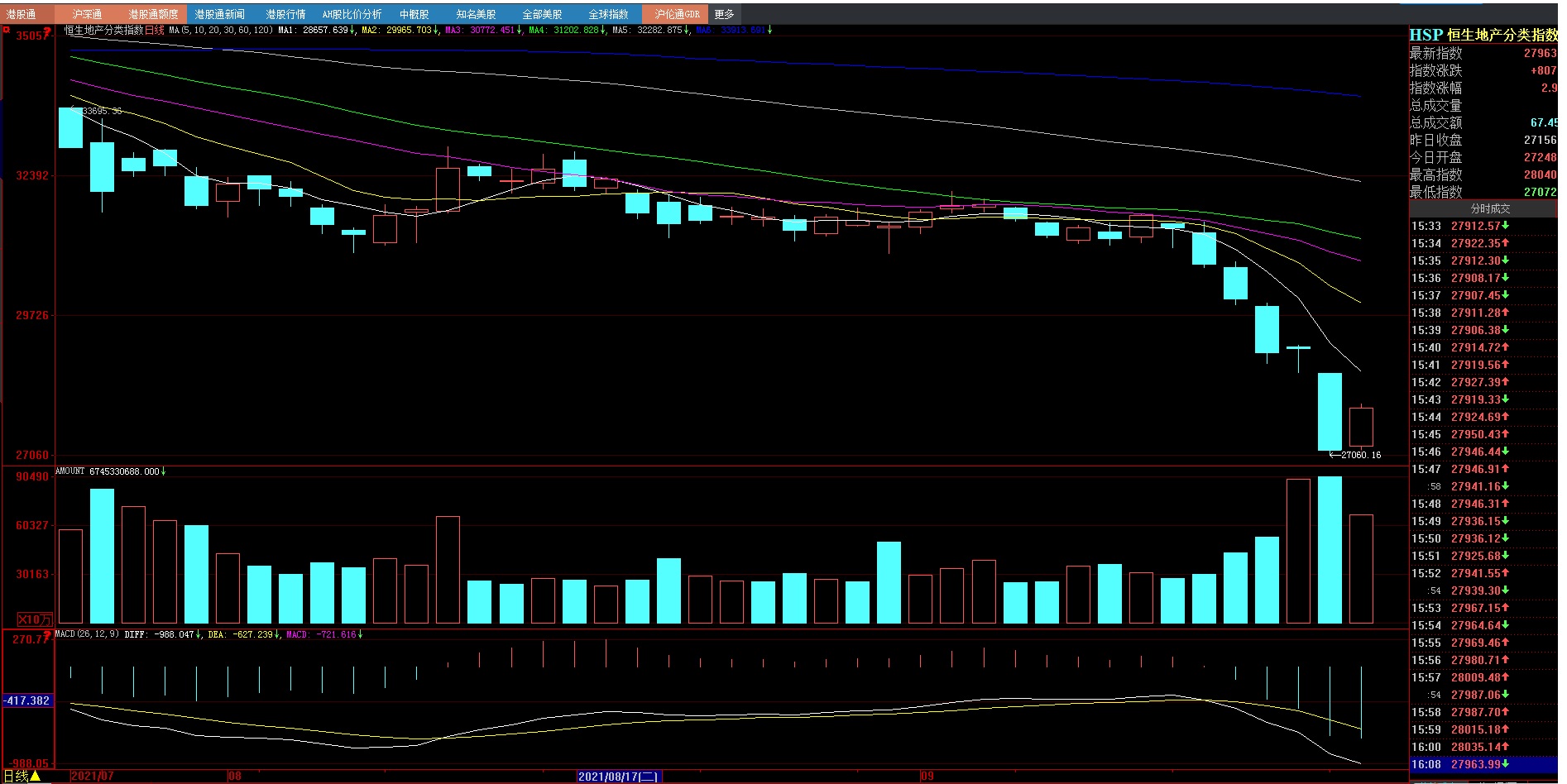Select the 沪伦通GDR tab

click(x=677, y=14)
